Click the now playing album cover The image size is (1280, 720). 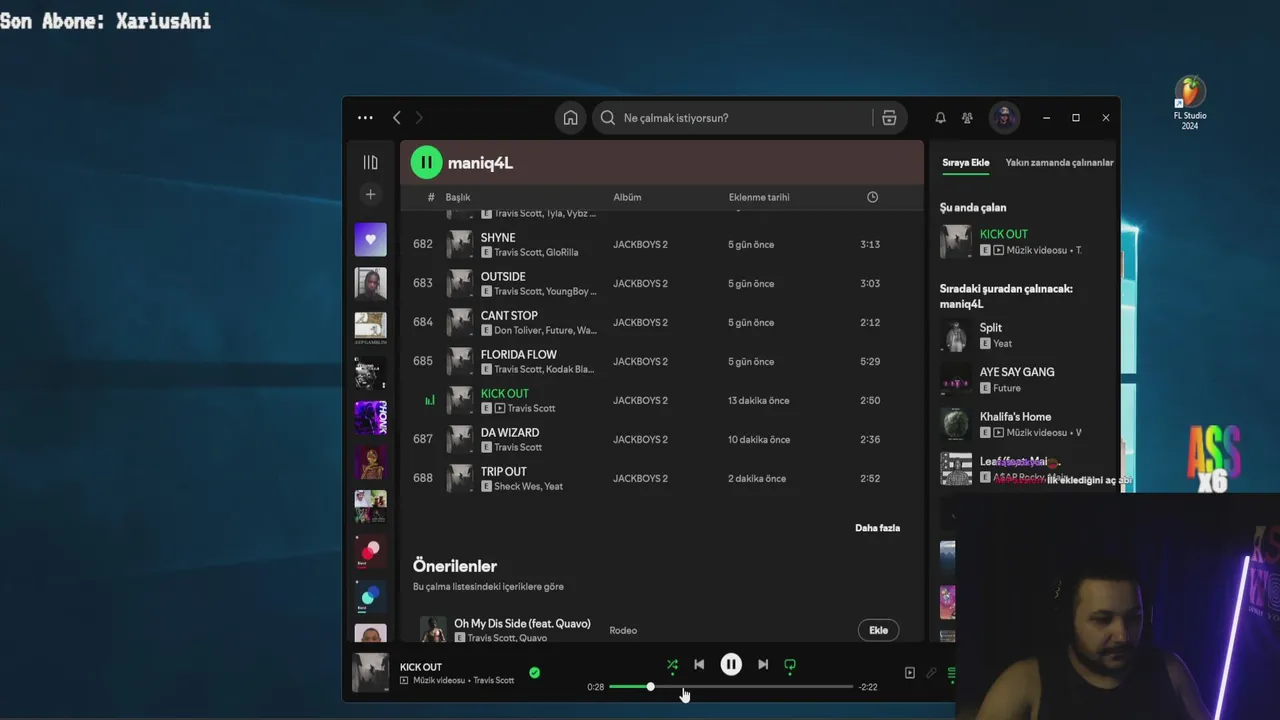tap(370, 672)
